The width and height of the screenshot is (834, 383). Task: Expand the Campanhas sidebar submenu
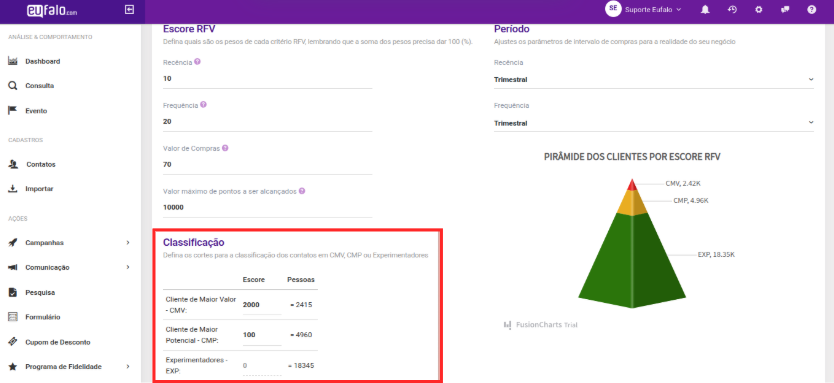[128, 243]
